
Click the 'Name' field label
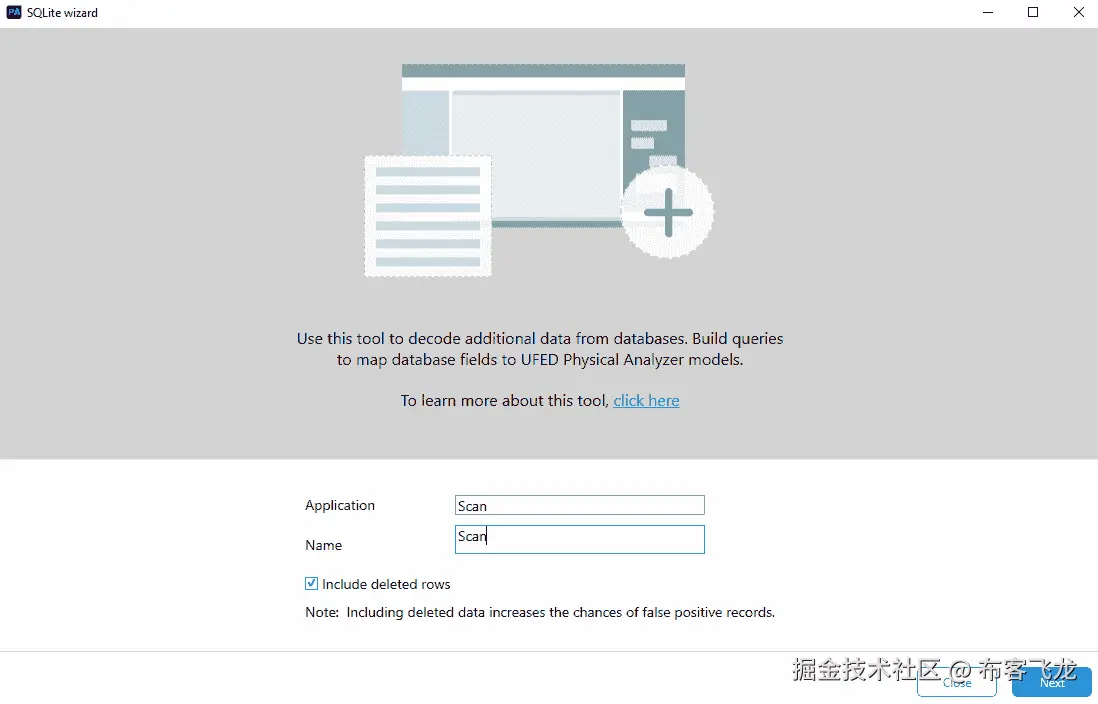pos(324,545)
